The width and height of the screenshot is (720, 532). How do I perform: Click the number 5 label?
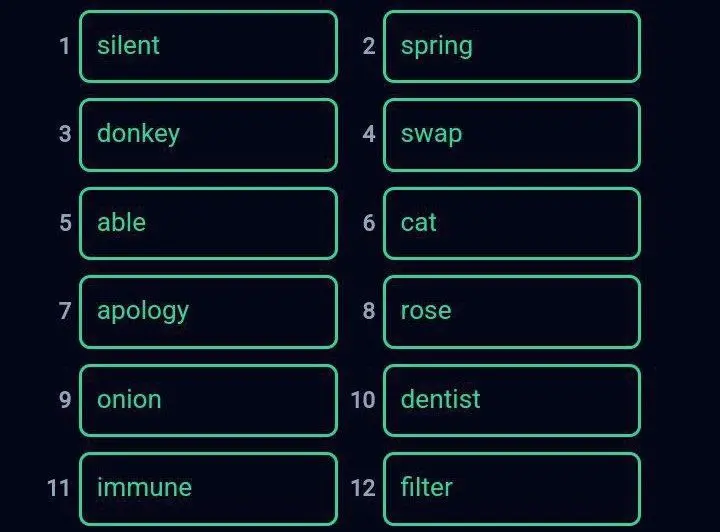tap(66, 223)
